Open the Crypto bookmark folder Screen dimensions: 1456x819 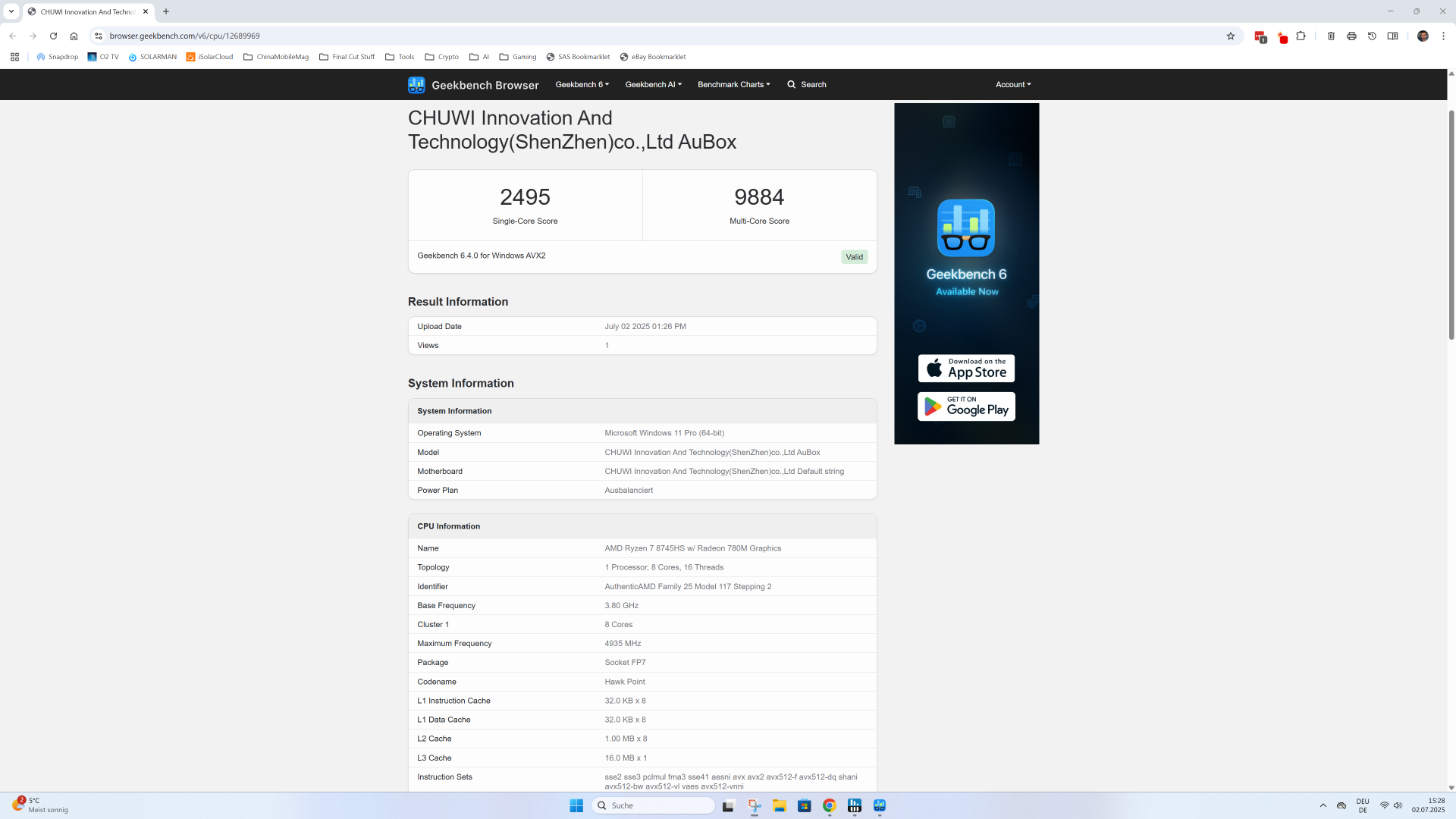click(442, 57)
